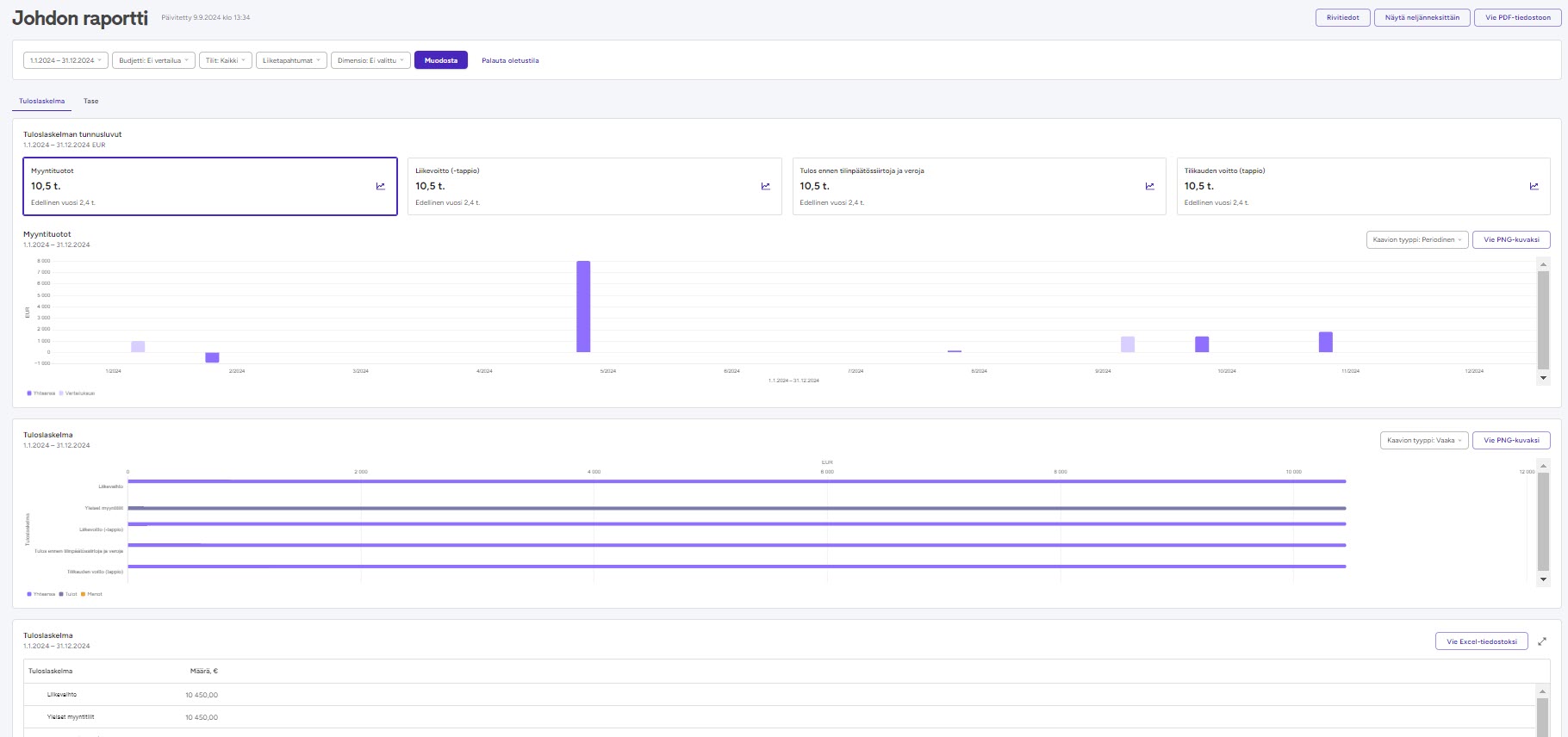The width and height of the screenshot is (1568, 737).
Task: Open the Dimensio: Ei valittu dropdown
Action: [x=370, y=60]
